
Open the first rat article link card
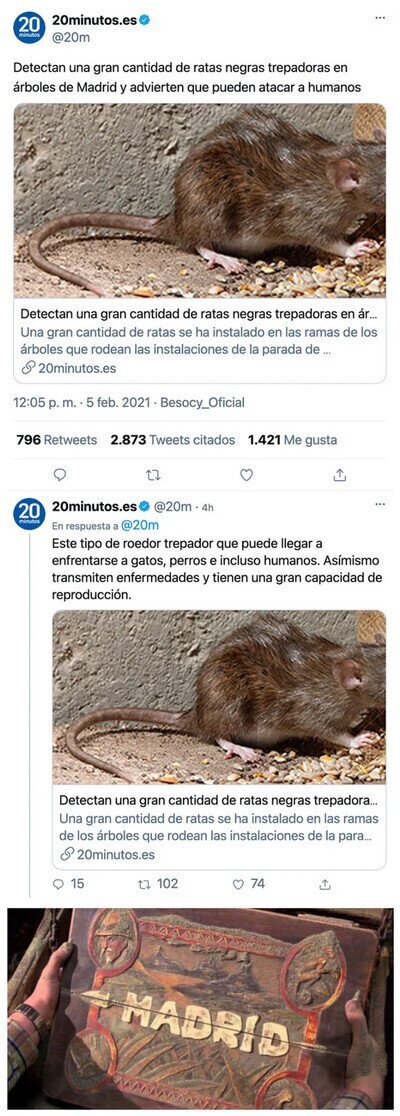point(200,243)
